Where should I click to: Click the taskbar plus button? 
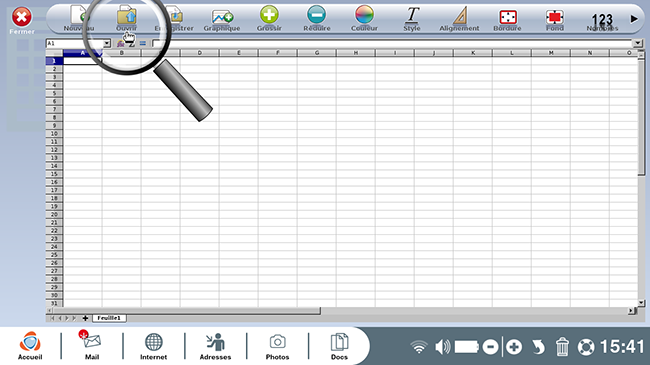[x=514, y=347]
